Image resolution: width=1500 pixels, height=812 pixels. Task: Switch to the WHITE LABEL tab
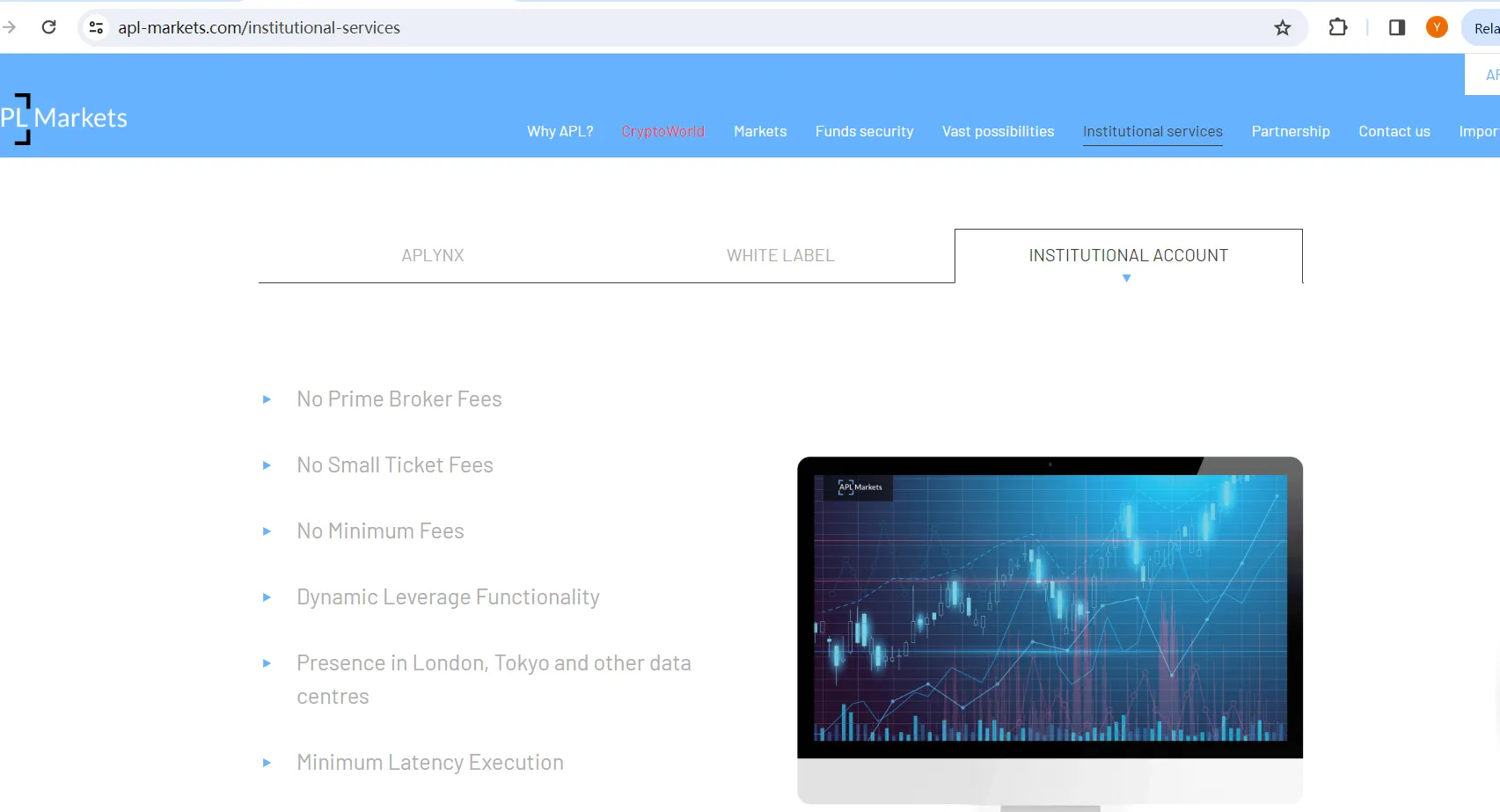coord(780,255)
